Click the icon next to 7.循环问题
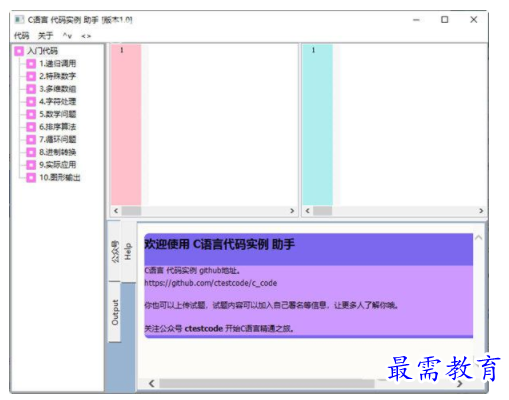Screen dimensions: 509x400 (31, 140)
